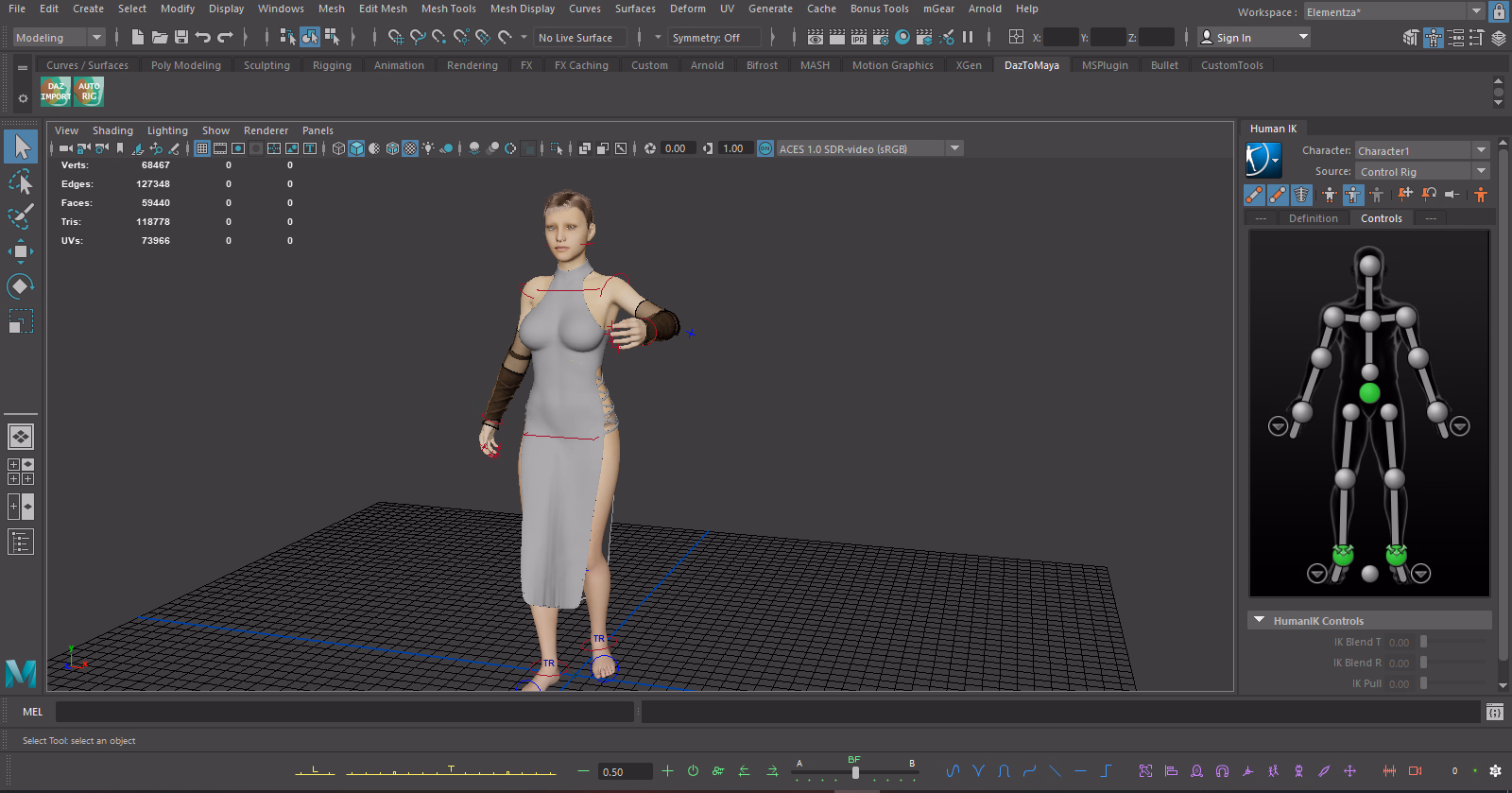This screenshot has height=793, width=1512.
Task: Select the Lasso Select tool
Action: 21,181
